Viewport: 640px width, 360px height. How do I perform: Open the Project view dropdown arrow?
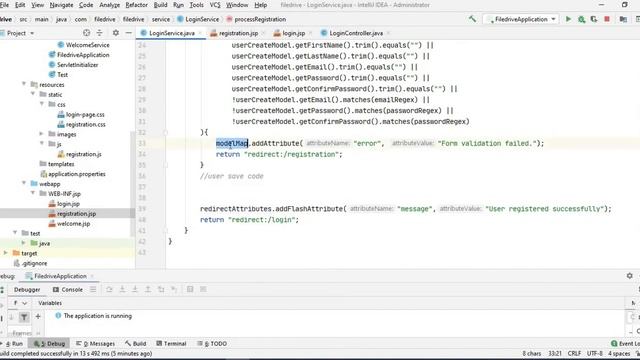[32, 33]
